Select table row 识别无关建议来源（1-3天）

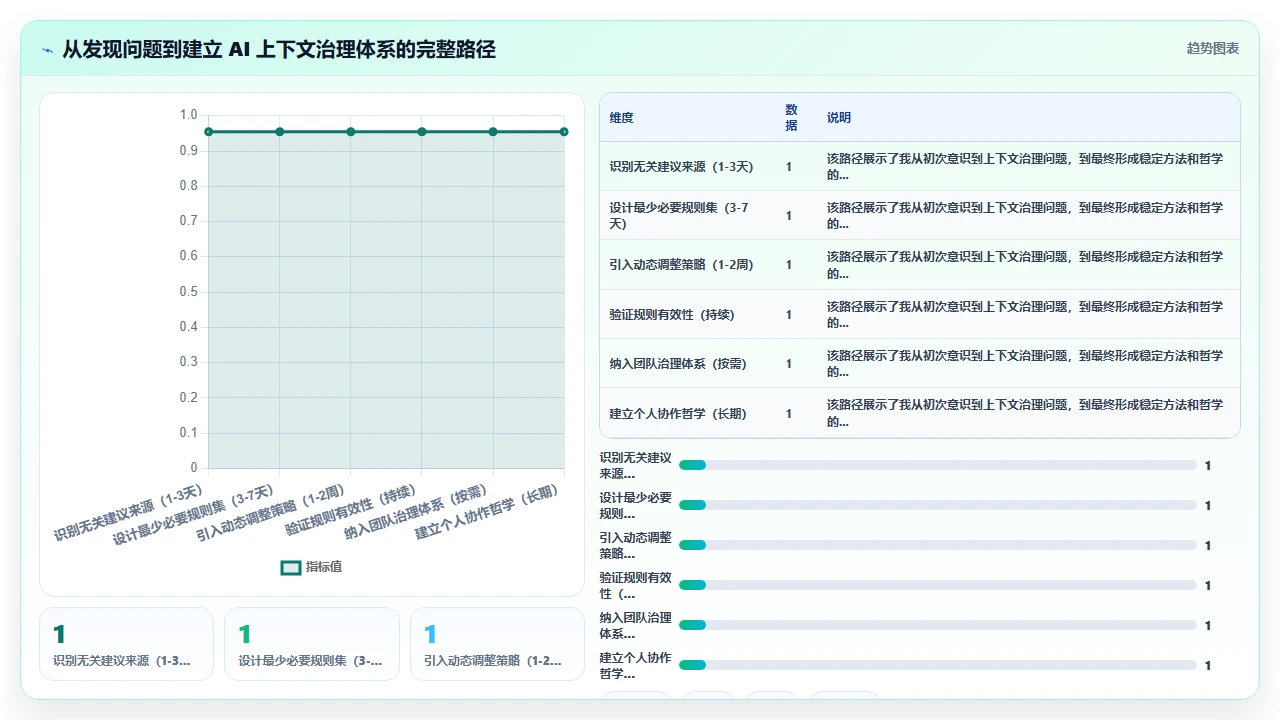pyautogui.click(x=920, y=166)
